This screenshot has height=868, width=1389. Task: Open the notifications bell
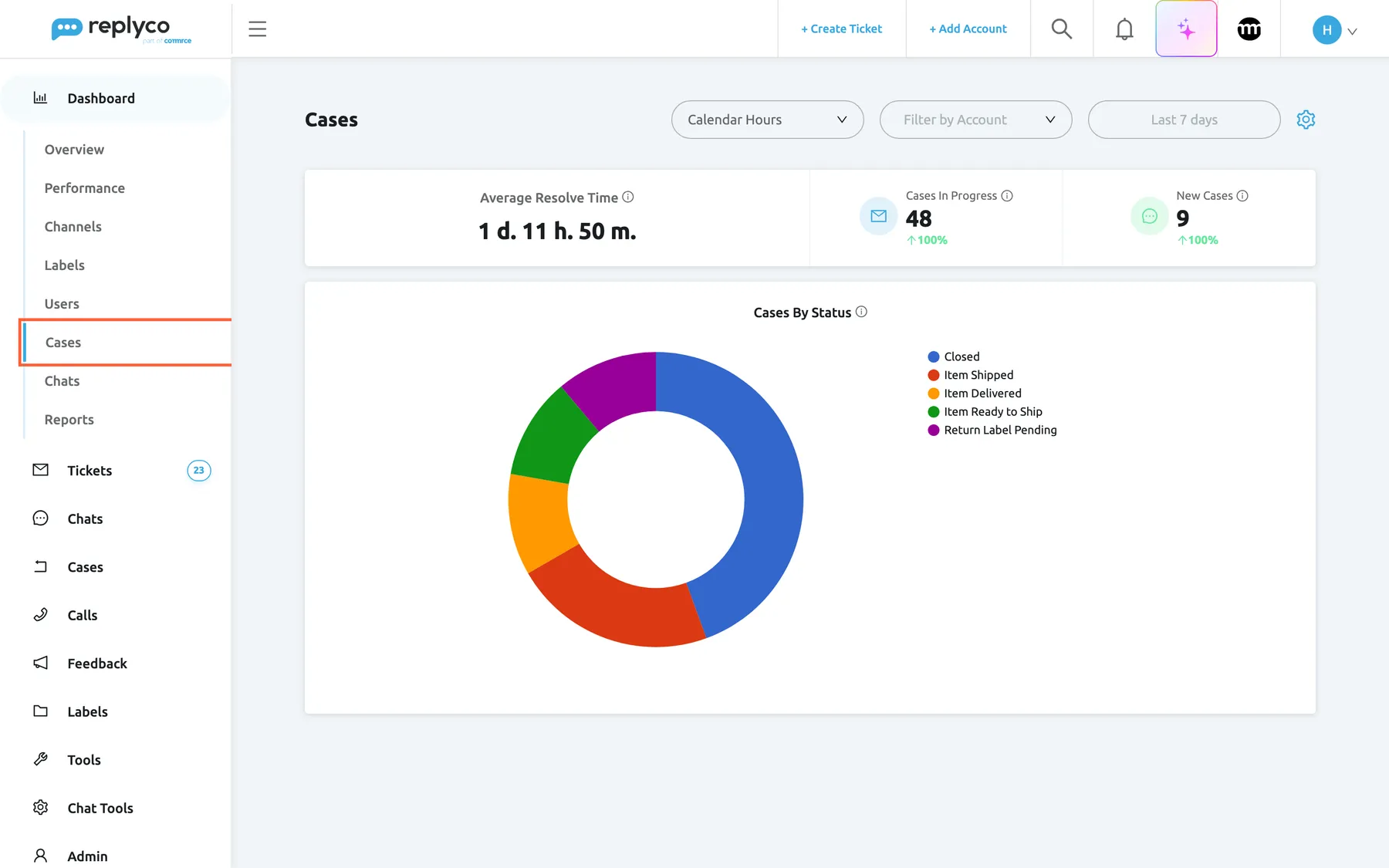[x=1124, y=29]
